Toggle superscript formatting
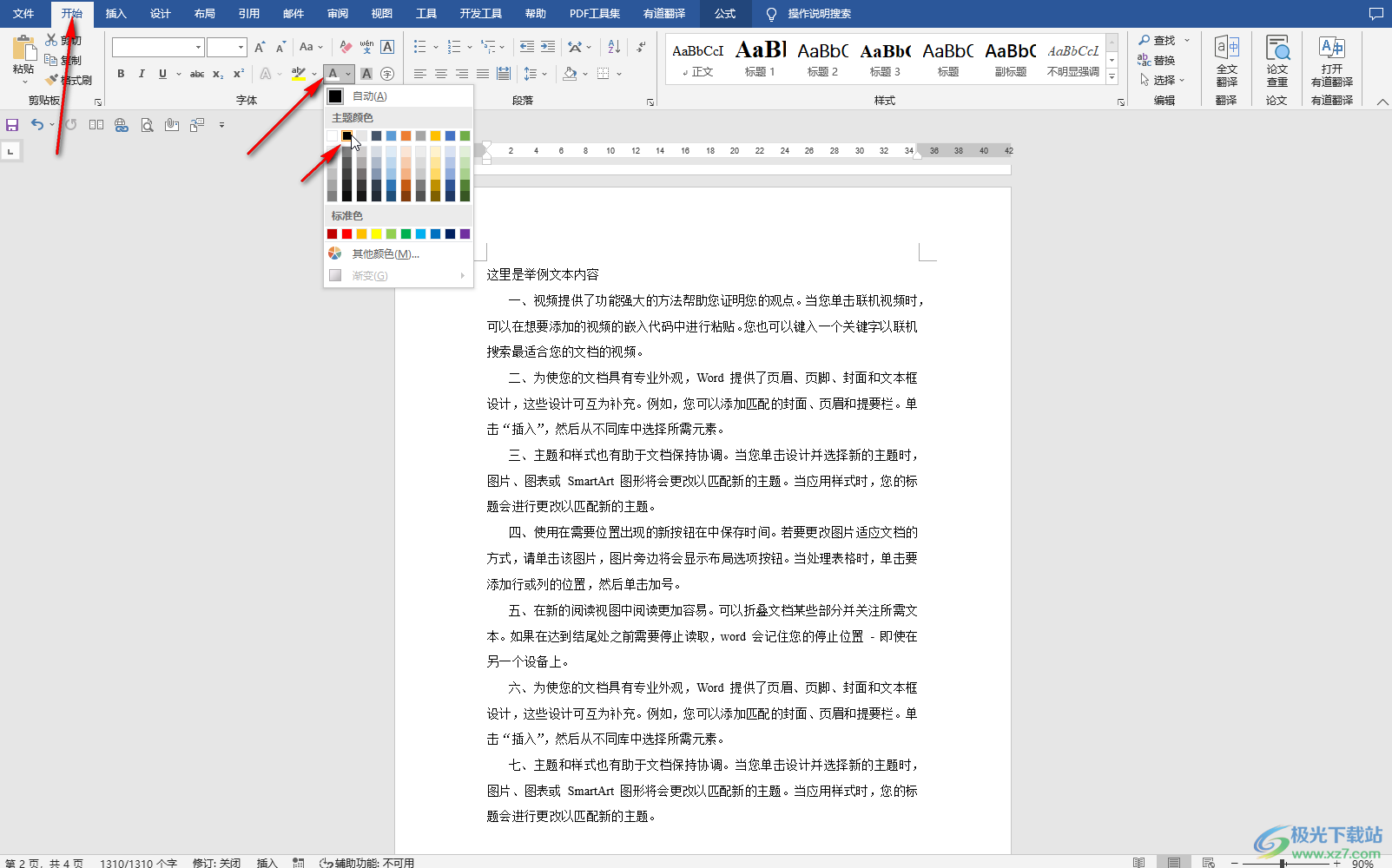 239,74
